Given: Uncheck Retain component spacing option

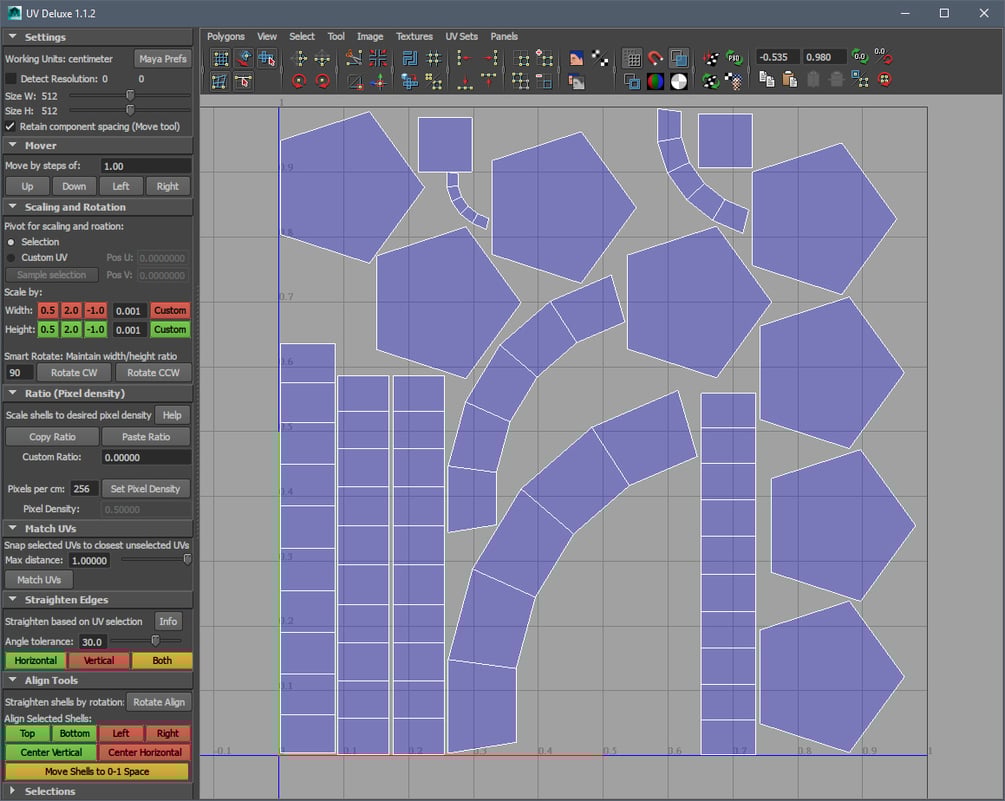Looking at the screenshot, I should click(10, 127).
